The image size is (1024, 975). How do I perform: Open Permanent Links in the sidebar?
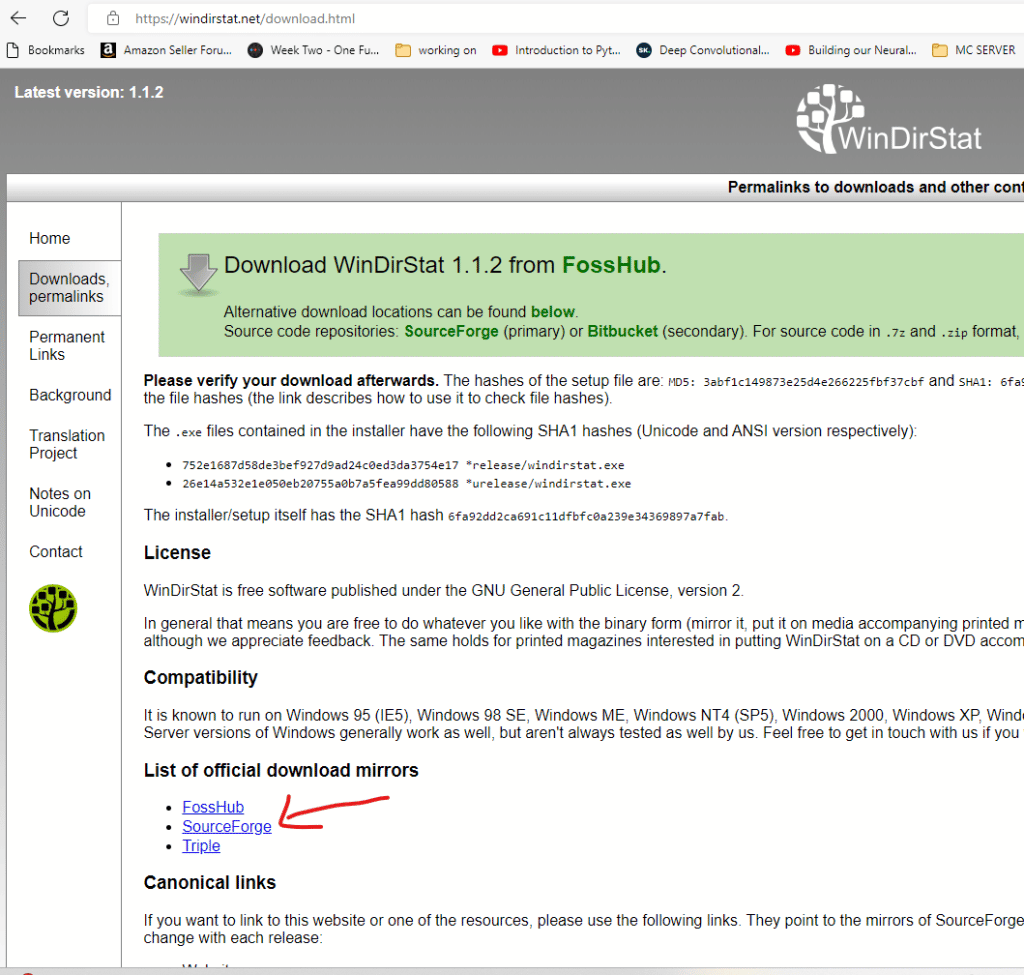(x=67, y=345)
